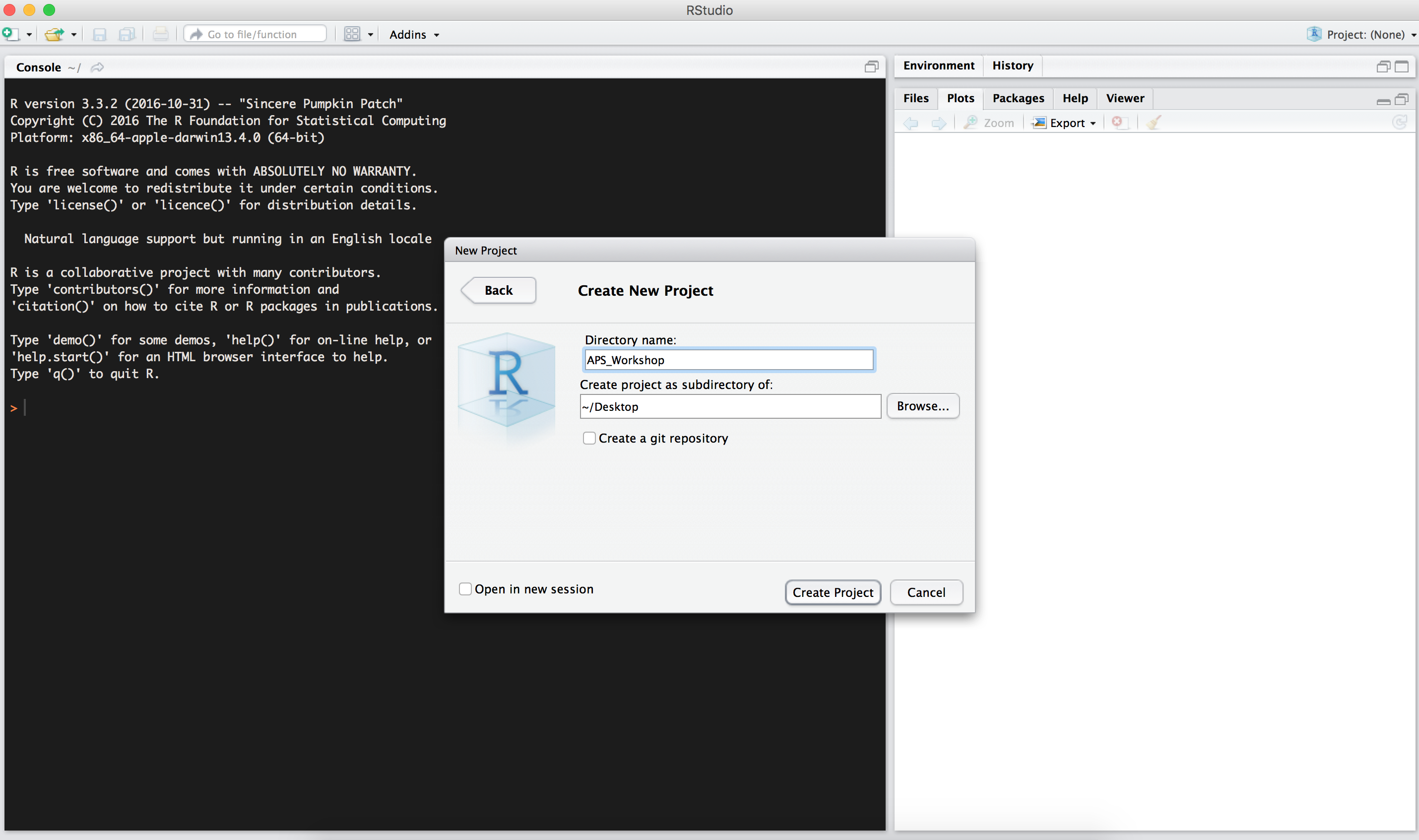Switch to the History tab

1012,65
